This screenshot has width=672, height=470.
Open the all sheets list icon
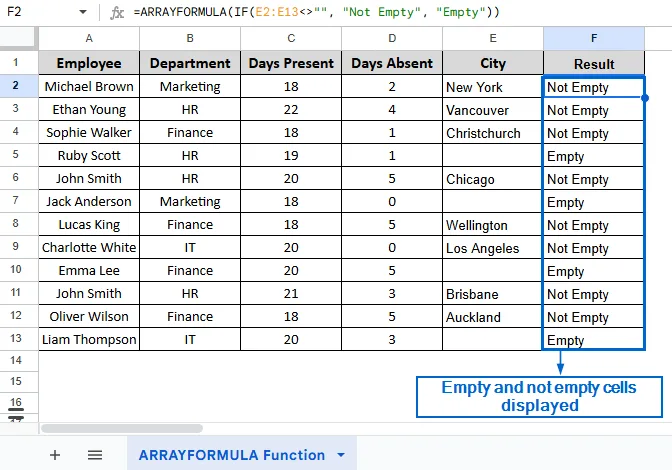95,455
